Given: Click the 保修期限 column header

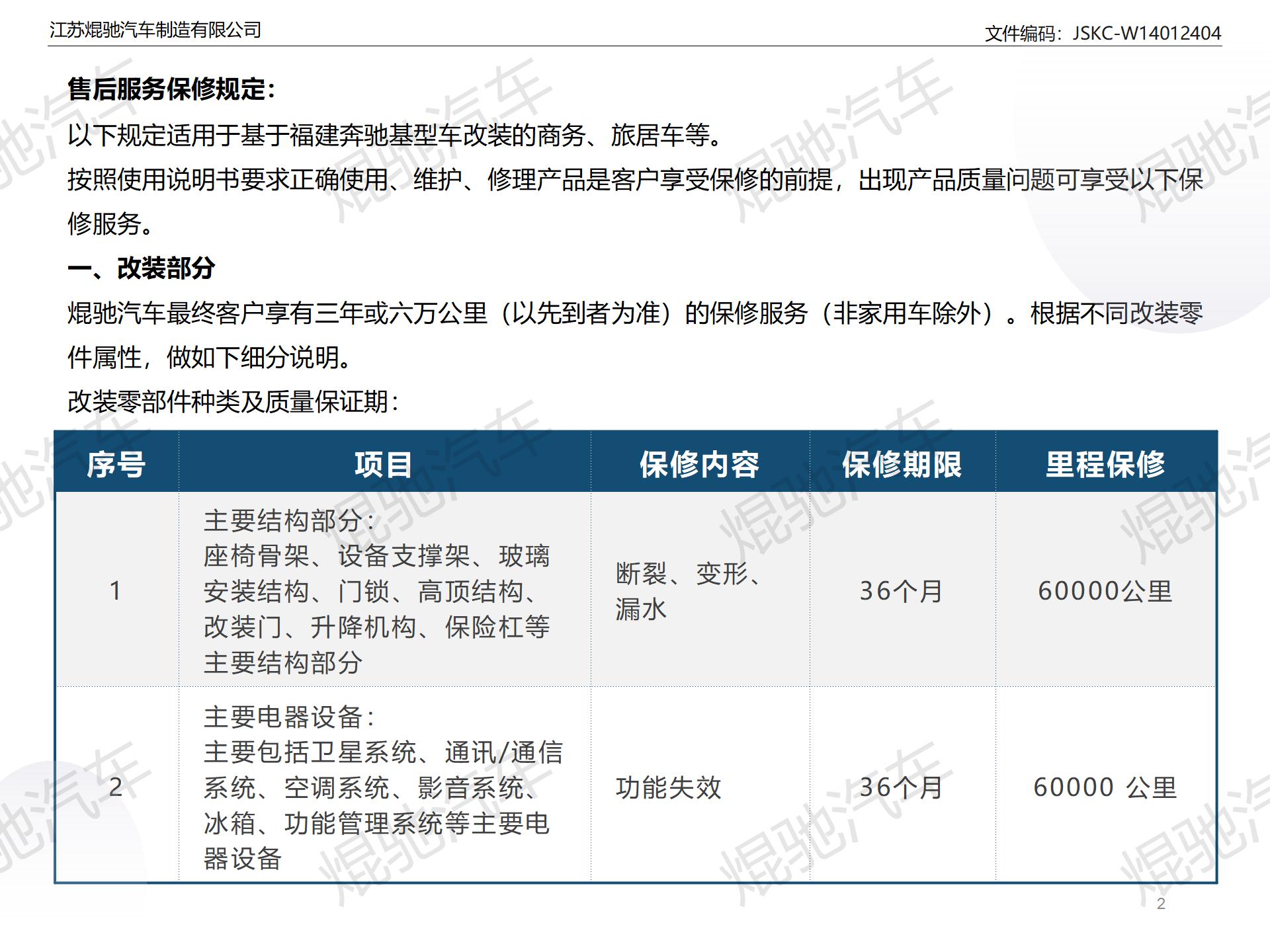Looking at the screenshot, I should coord(902,464).
